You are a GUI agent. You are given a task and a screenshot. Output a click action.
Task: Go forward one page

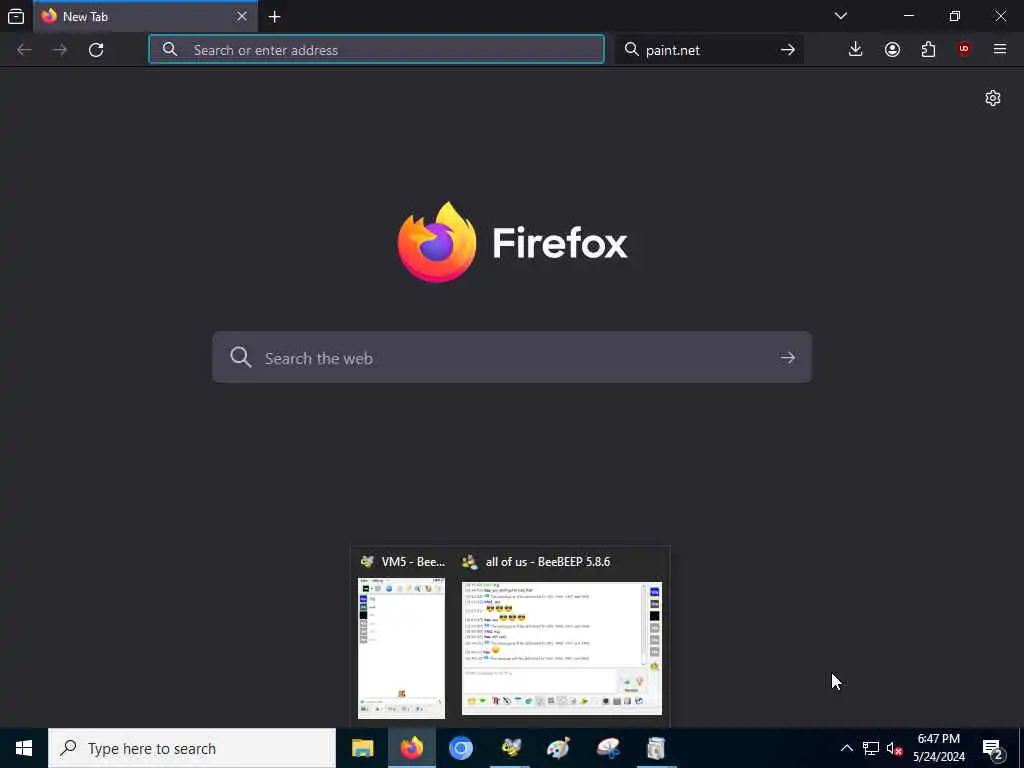tap(60, 50)
